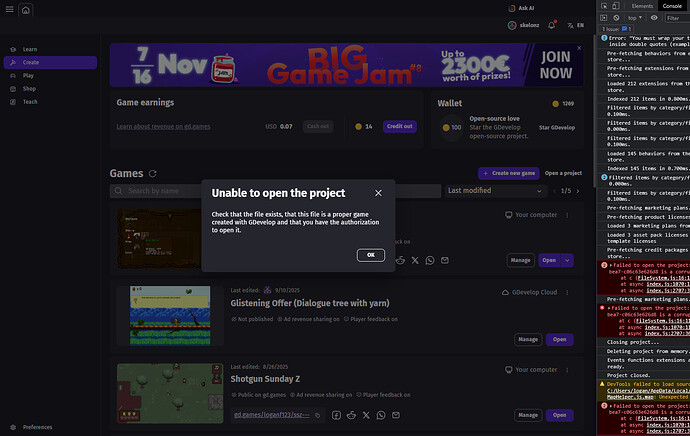Click Create new game button
The image size is (690, 436).
pos(509,173)
